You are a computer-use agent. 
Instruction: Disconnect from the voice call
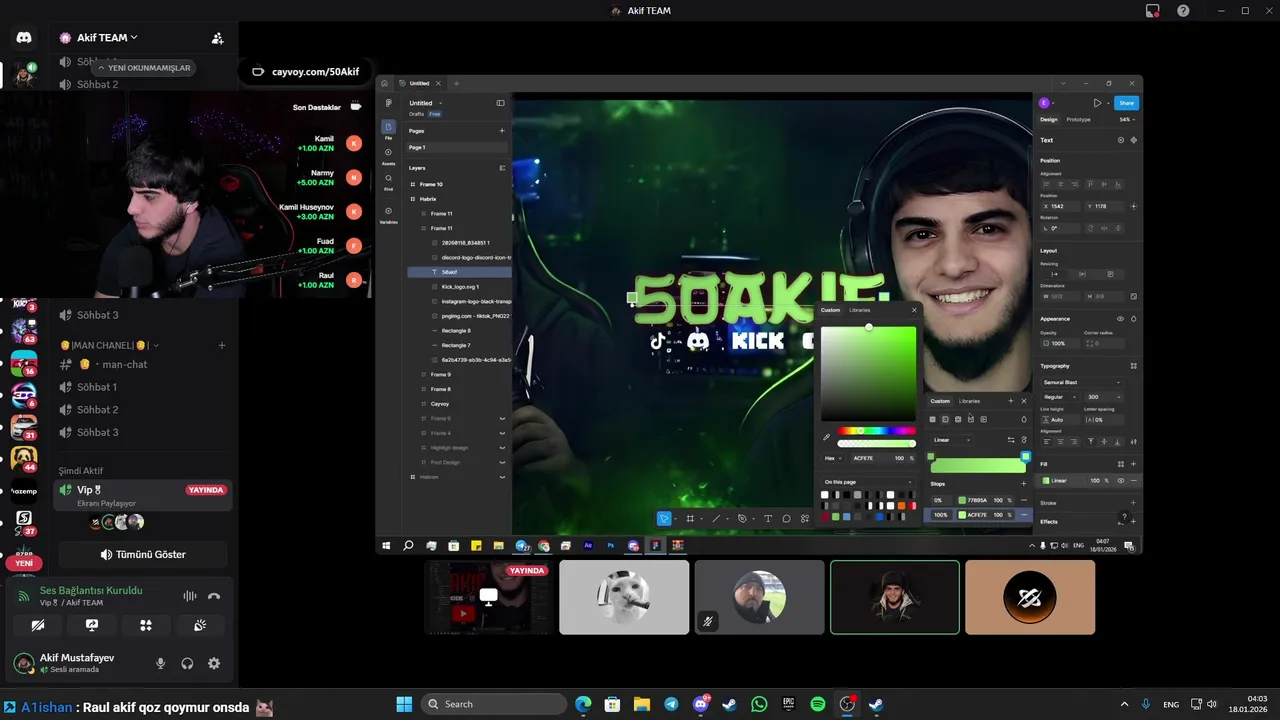pyautogui.click(x=213, y=596)
